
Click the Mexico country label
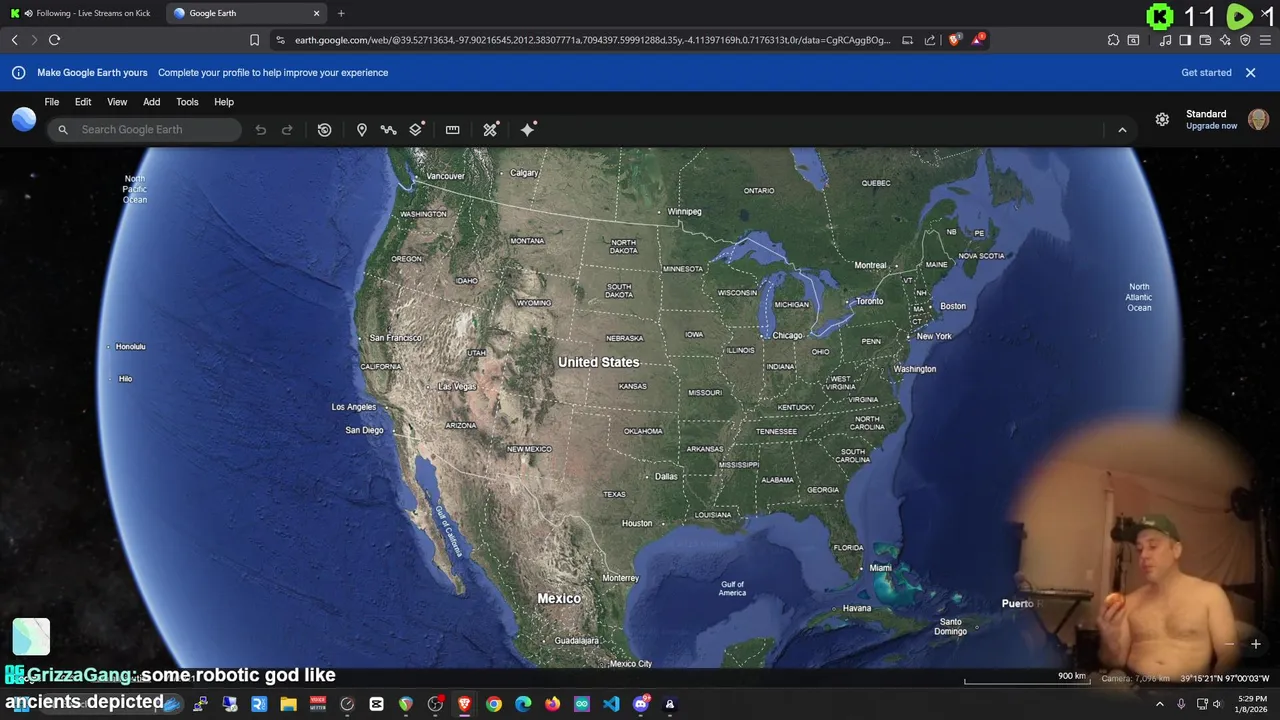pyautogui.click(x=559, y=598)
